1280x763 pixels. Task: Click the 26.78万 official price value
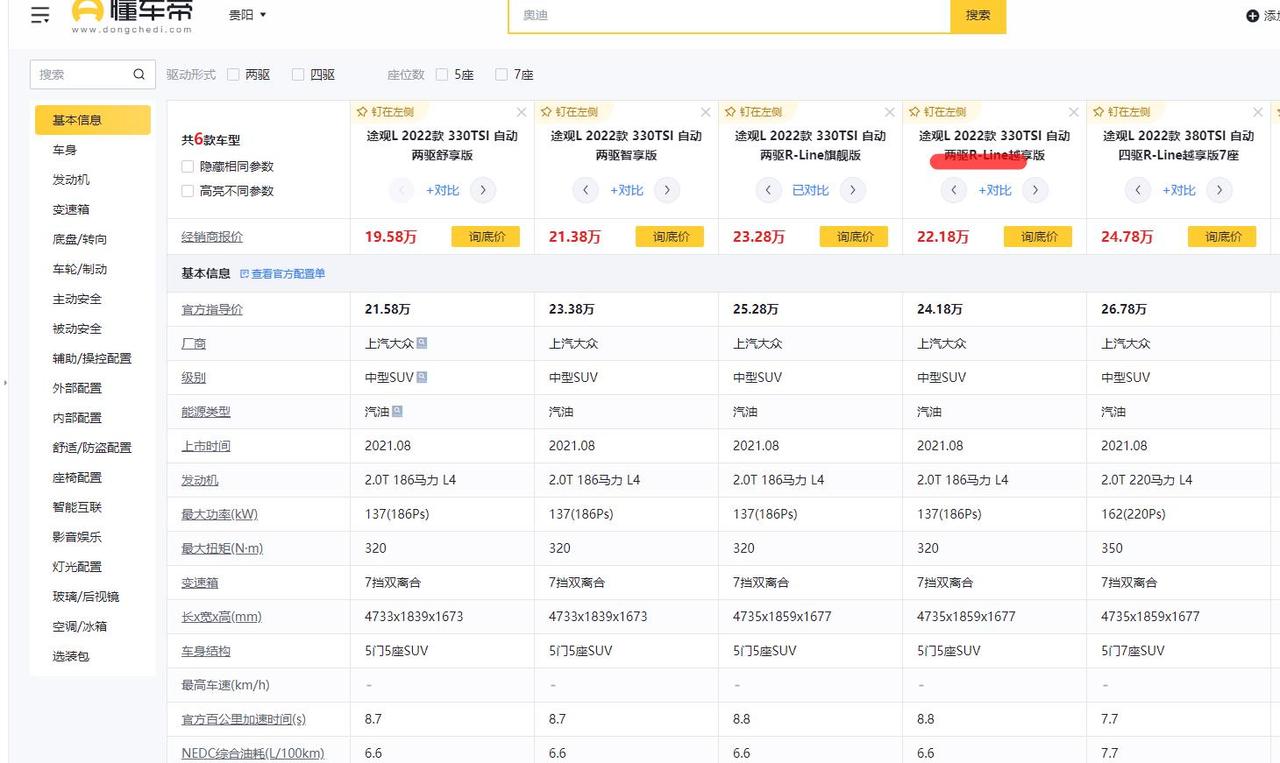pyautogui.click(x=1124, y=310)
